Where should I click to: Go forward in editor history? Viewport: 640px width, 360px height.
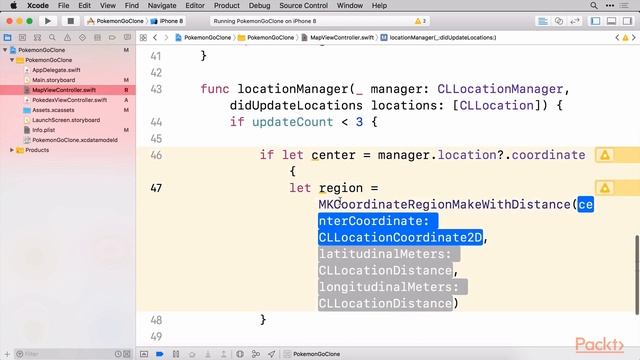click(x=166, y=38)
